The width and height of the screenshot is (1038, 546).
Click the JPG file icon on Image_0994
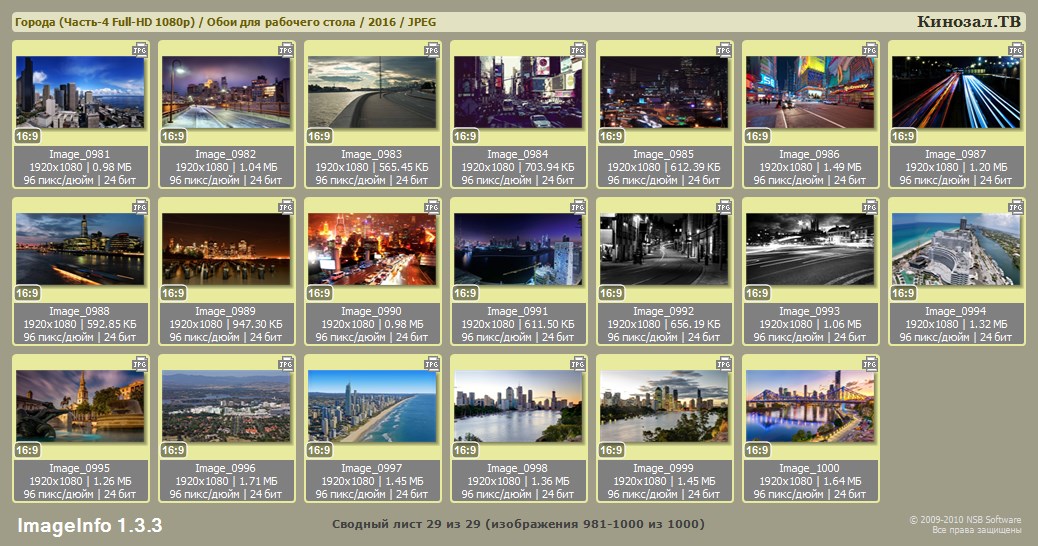pyautogui.click(x=1016, y=206)
